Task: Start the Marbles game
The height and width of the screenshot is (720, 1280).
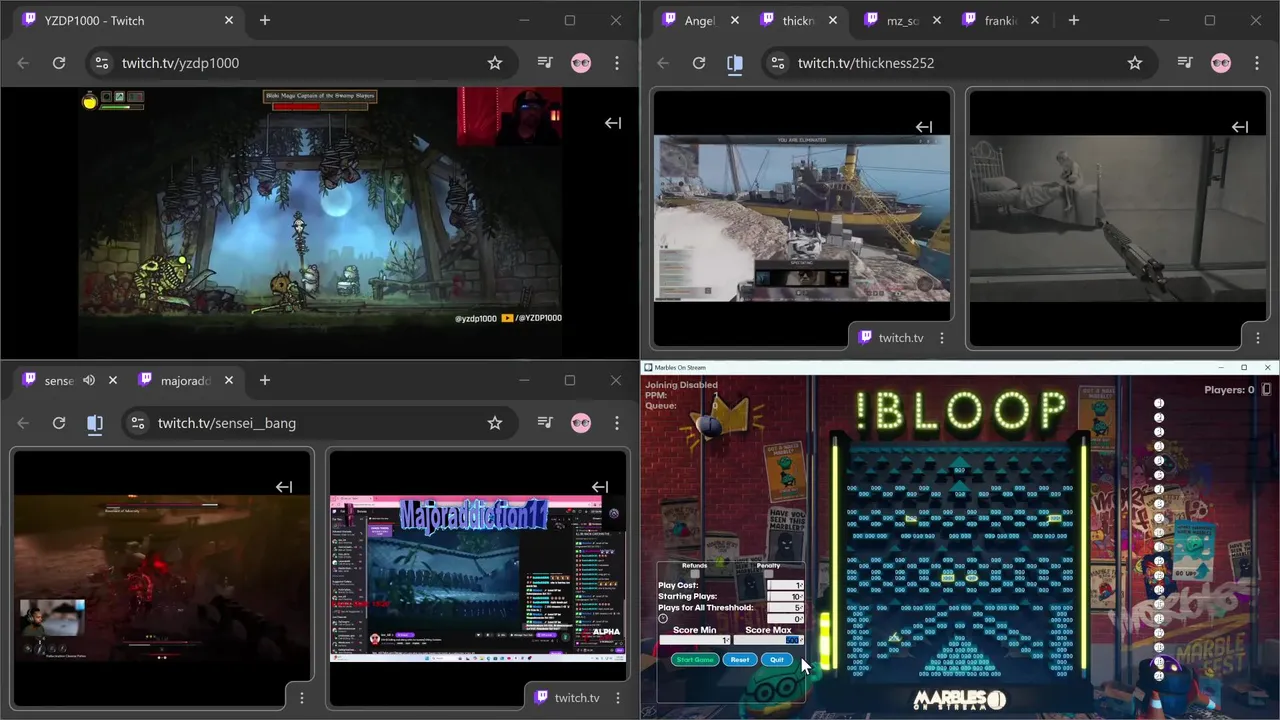Action: 695,660
